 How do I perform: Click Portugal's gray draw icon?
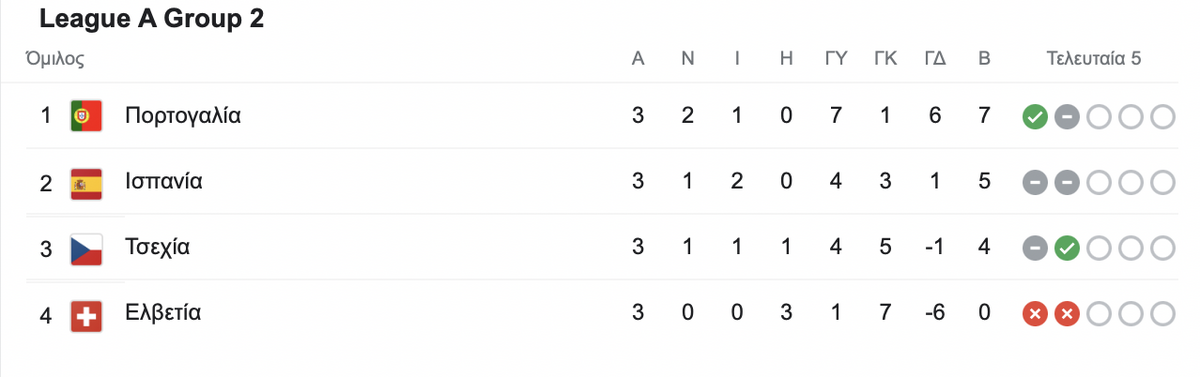tap(1066, 118)
